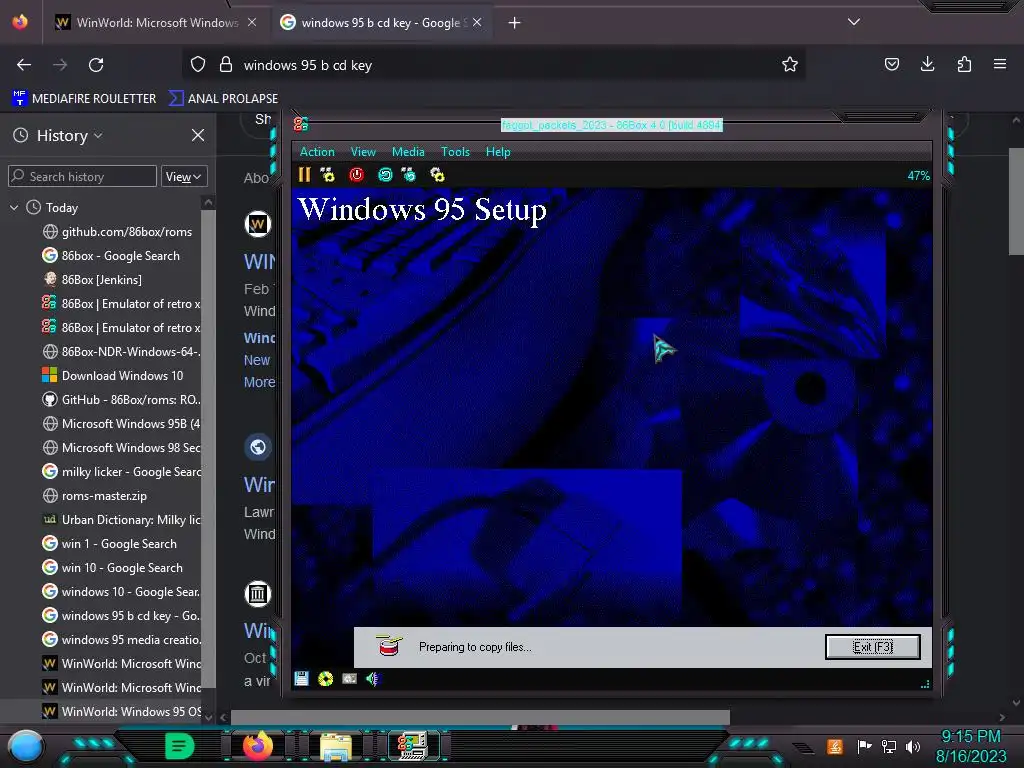Open windows 95 media creation history entry

coord(121,639)
